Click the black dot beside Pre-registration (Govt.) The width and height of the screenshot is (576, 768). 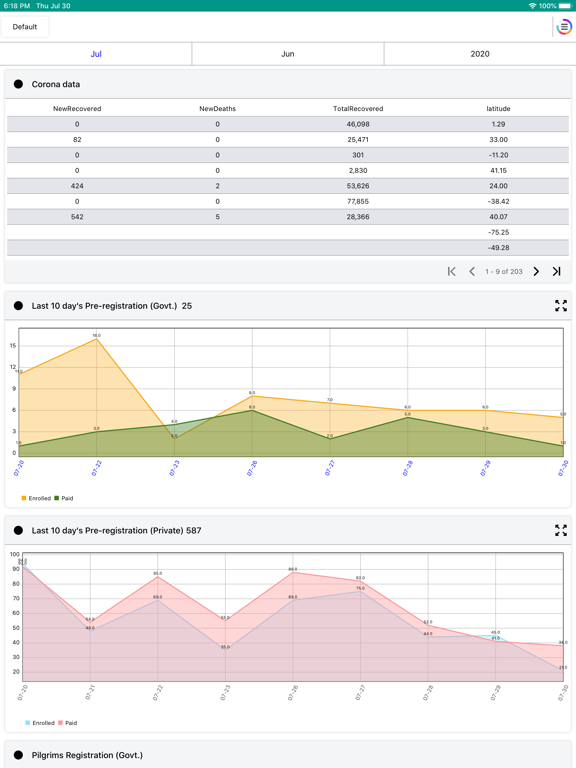click(19, 306)
